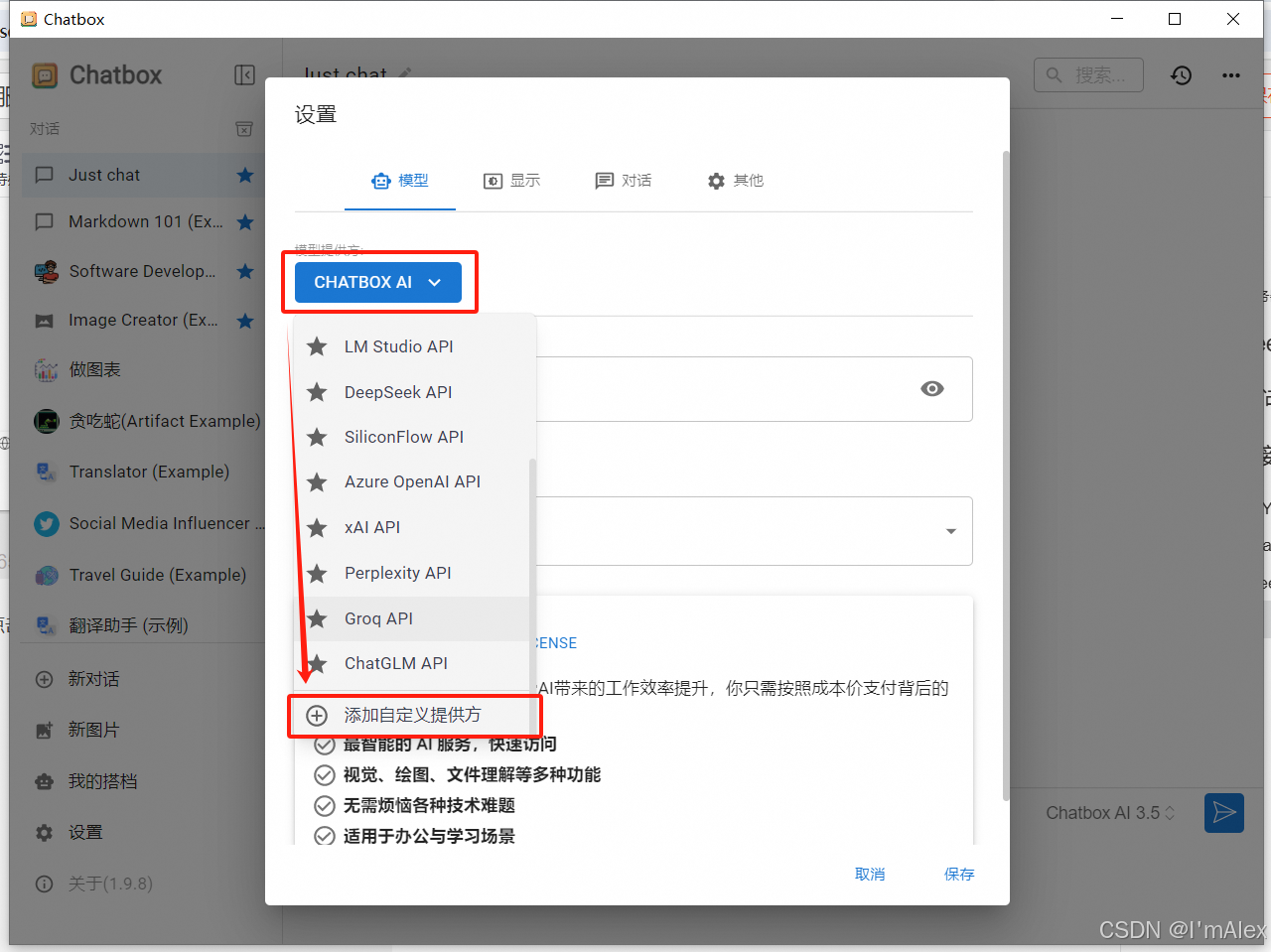The height and width of the screenshot is (952, 1271).
Task: Expand the model selection combo box arrow
Action: pos(950,531)
